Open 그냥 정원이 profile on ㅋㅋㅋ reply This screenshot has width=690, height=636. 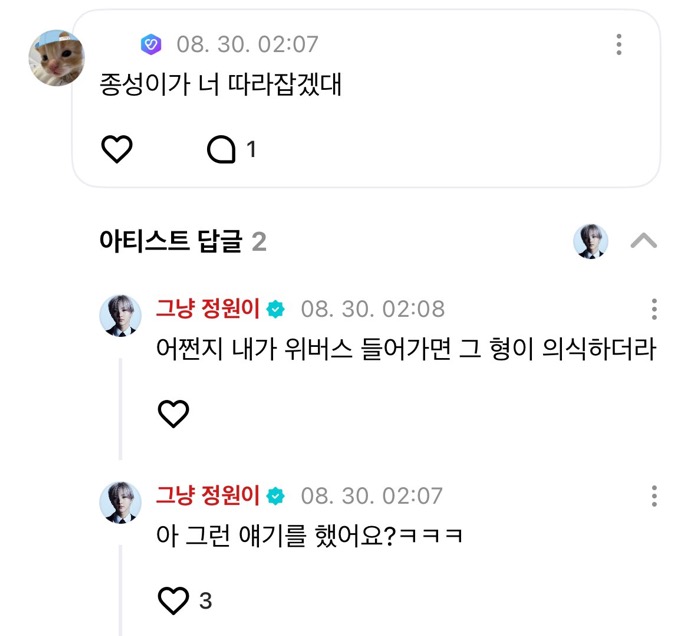(x=207, y=496)
